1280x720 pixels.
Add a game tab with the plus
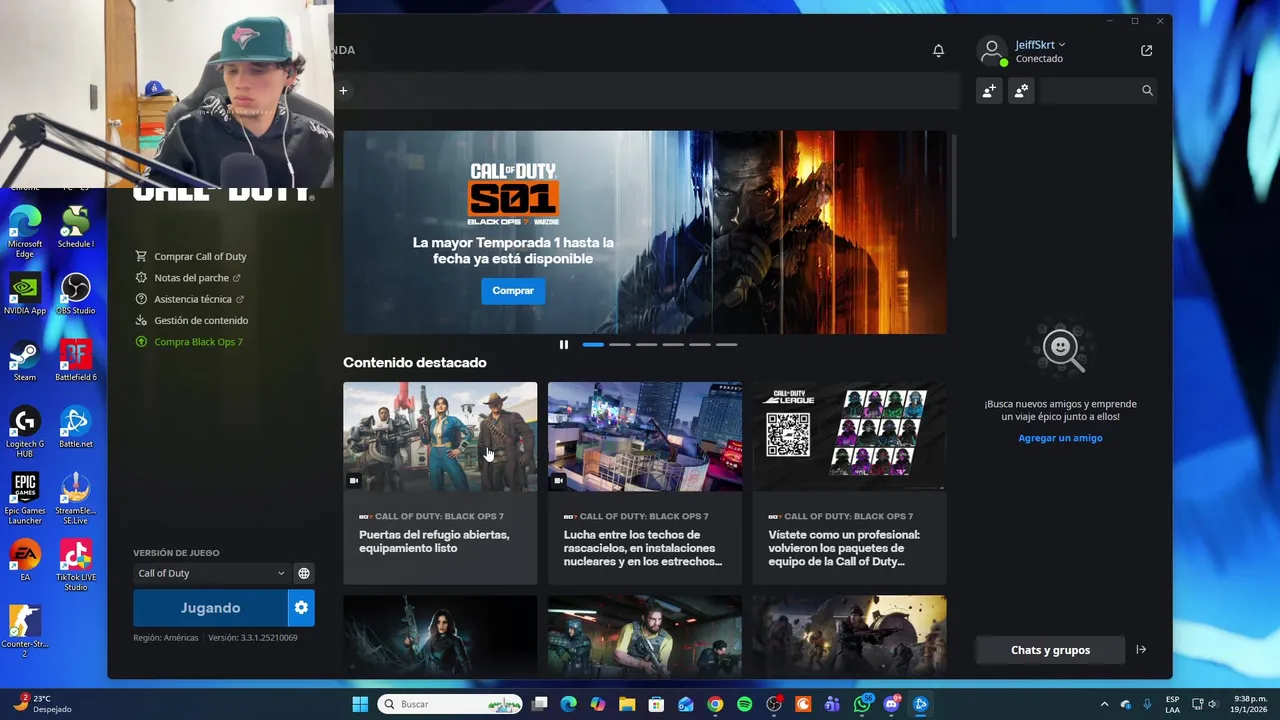343,91
